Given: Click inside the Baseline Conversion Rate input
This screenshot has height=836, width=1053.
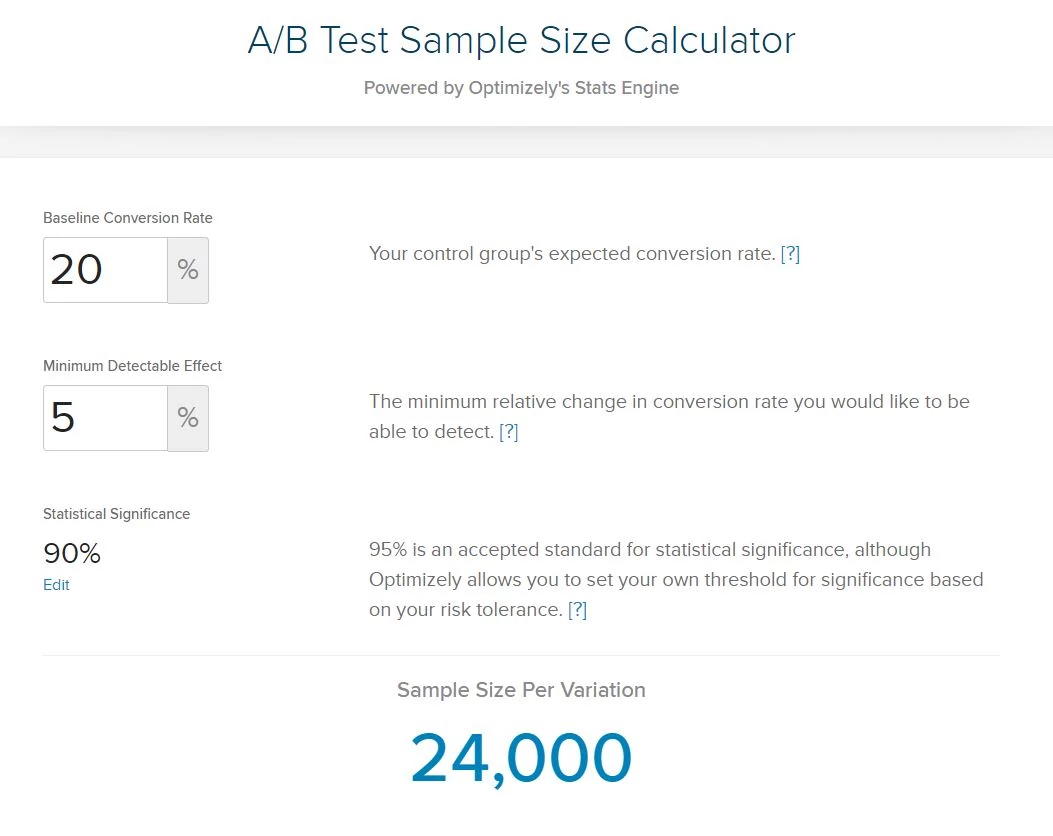Looking at the screenshot, I should pyautogui.click(x=104, y=270).
